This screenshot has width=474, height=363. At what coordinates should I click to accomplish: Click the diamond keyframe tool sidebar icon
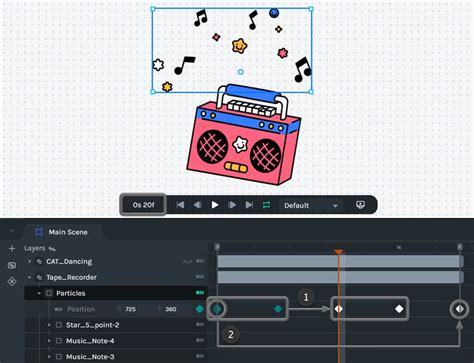tap(12, 282)
